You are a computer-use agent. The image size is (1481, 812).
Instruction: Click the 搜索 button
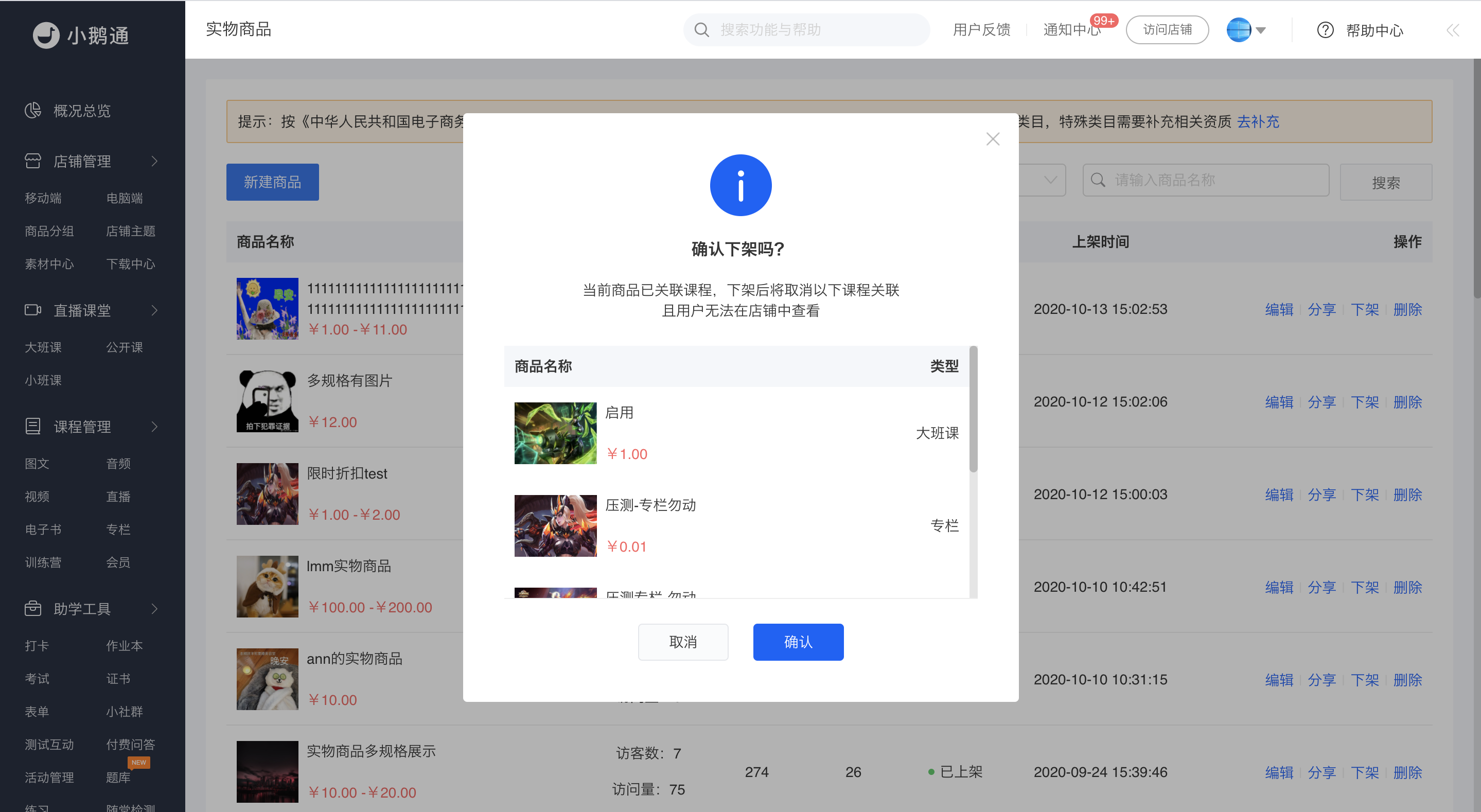click(x=1386, y=182)
